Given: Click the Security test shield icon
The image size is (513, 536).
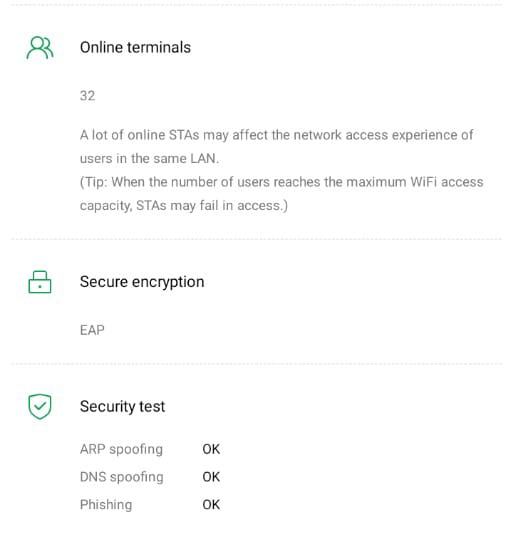Looking at the screenshot, I should (x=40, y=406).
